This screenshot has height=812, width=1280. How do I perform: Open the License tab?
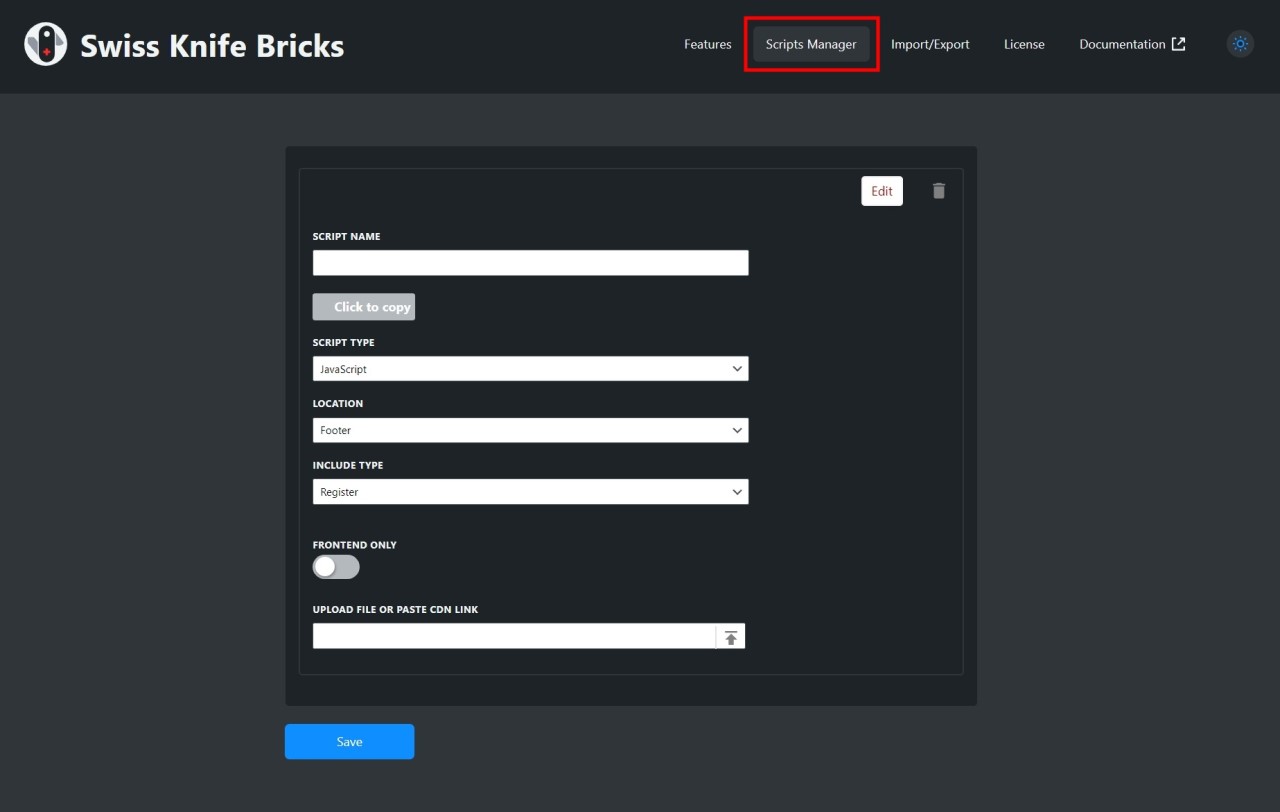pyautogui.click(x=1024, y=44)
